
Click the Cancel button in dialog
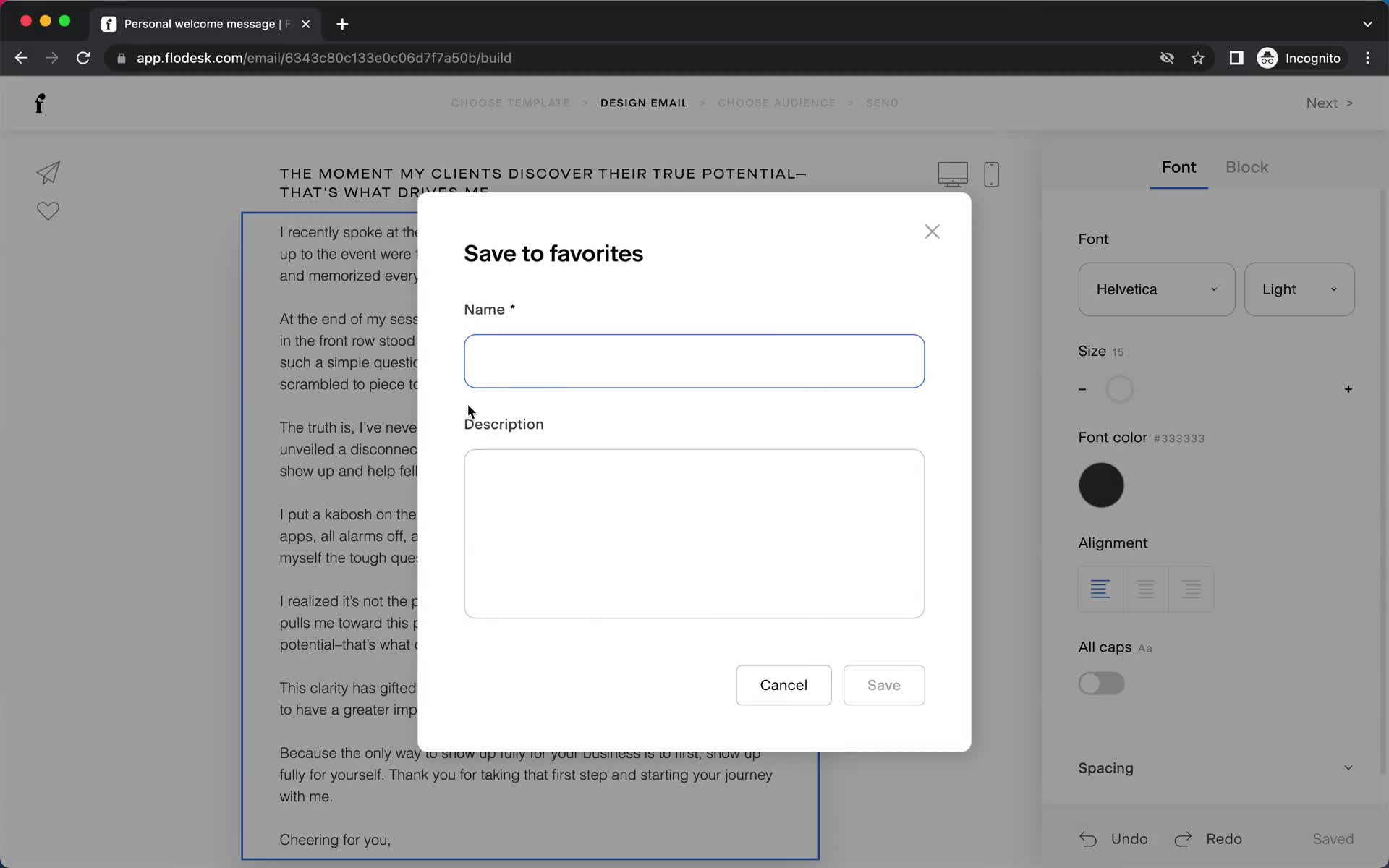783,684
